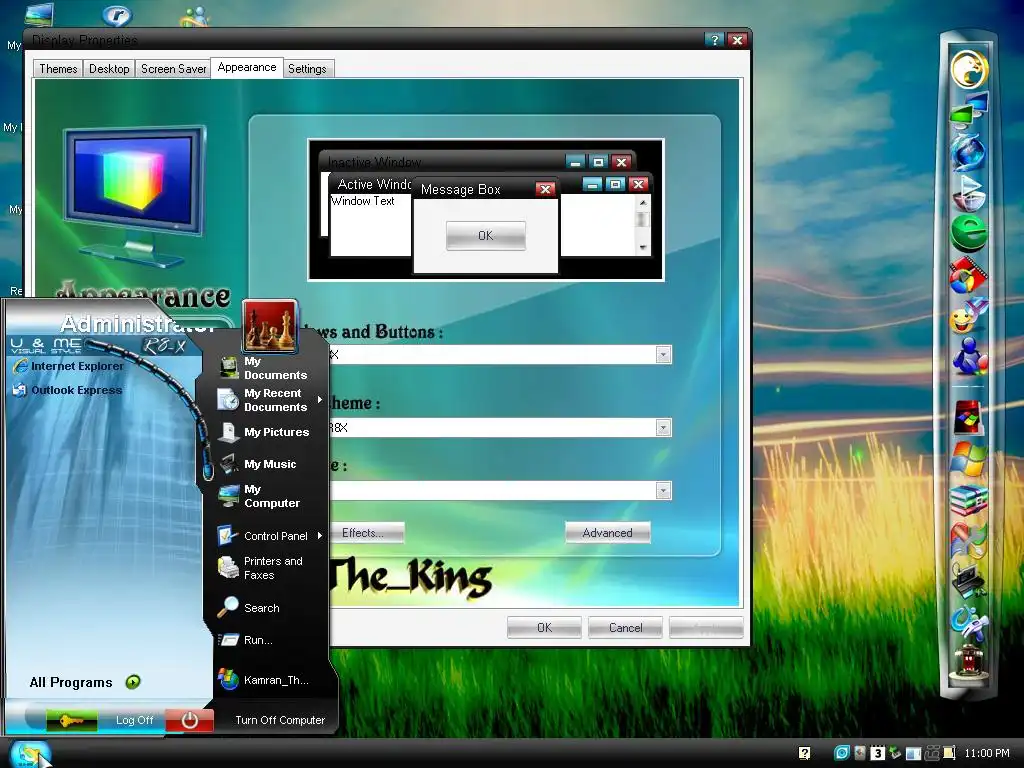Image resolution: width=1024 pixels, height=768 pixels.
Task: Click OK in the Message Box preview
Action: click(x=486, y=236)
